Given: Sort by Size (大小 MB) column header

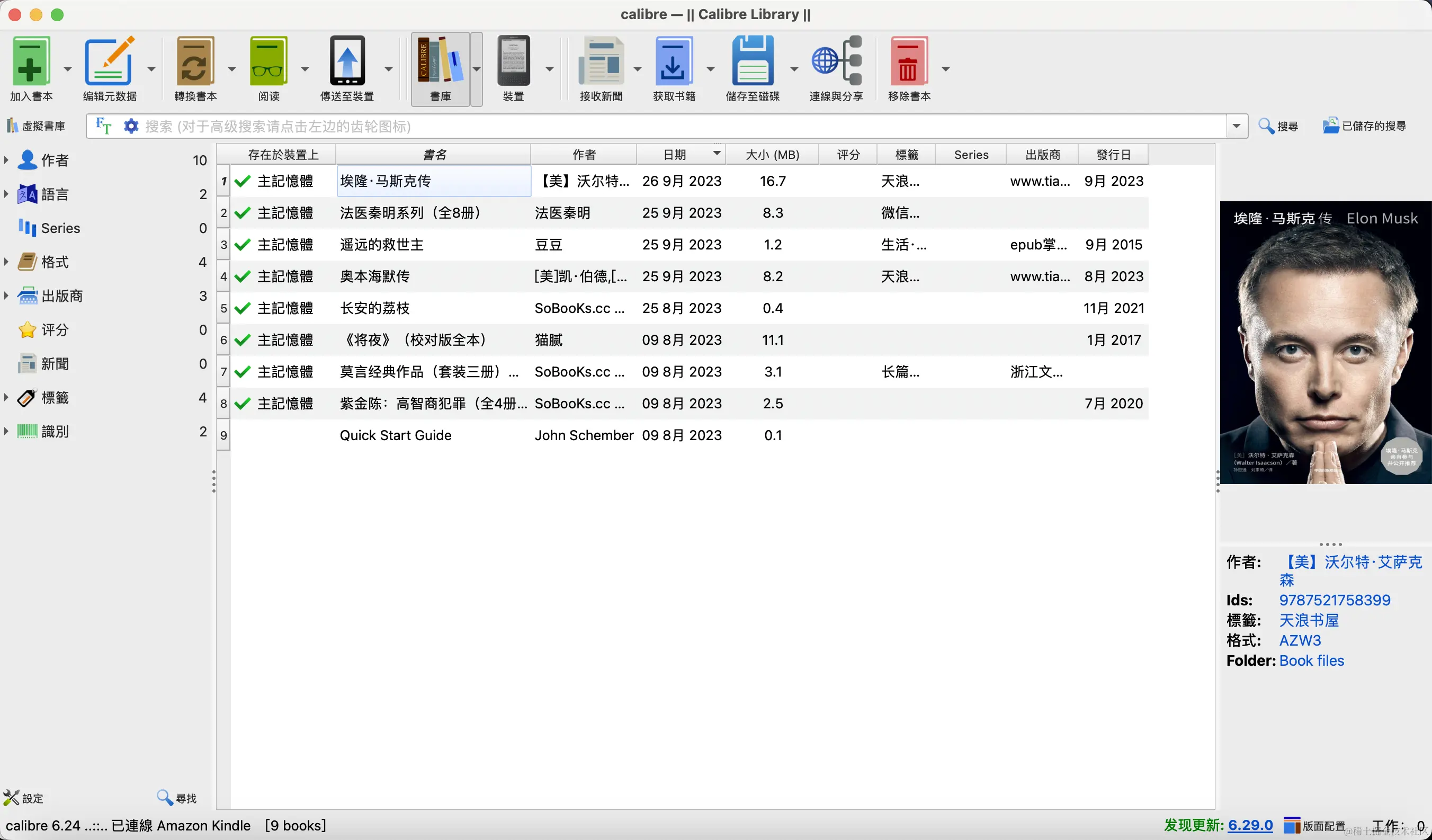Looking at the screenshot, I should [x=772, y=155].
